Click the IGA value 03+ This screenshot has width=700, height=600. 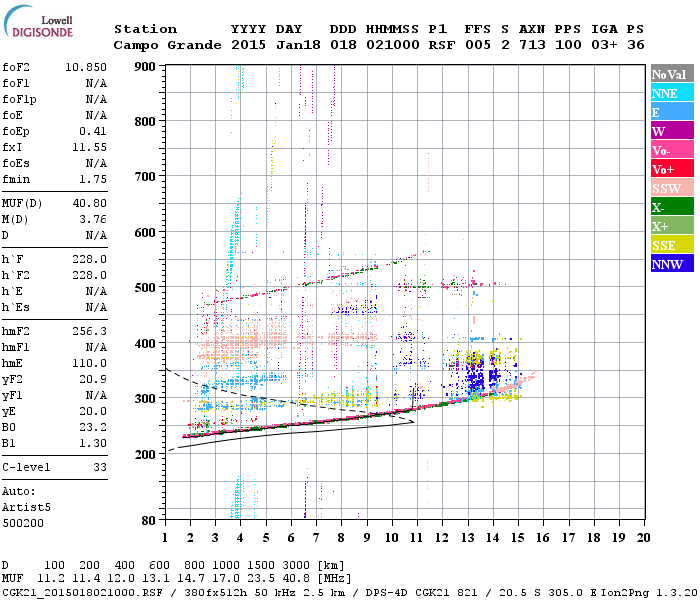[x=604, y=45]
